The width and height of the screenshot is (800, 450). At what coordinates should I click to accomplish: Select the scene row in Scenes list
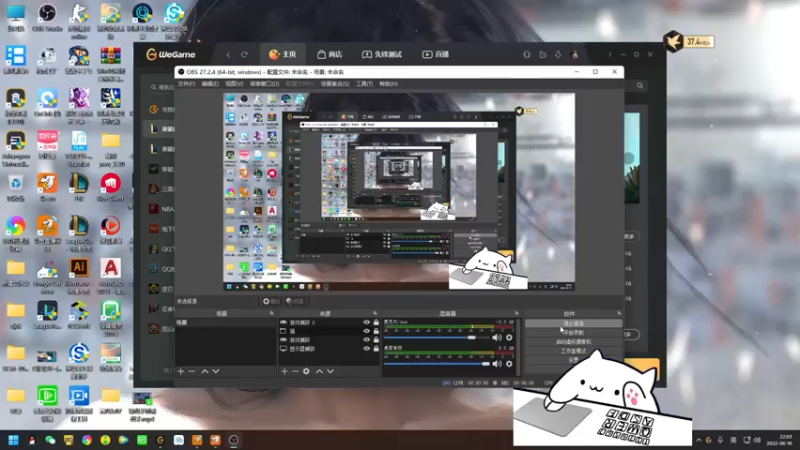[x=225, y=322]
